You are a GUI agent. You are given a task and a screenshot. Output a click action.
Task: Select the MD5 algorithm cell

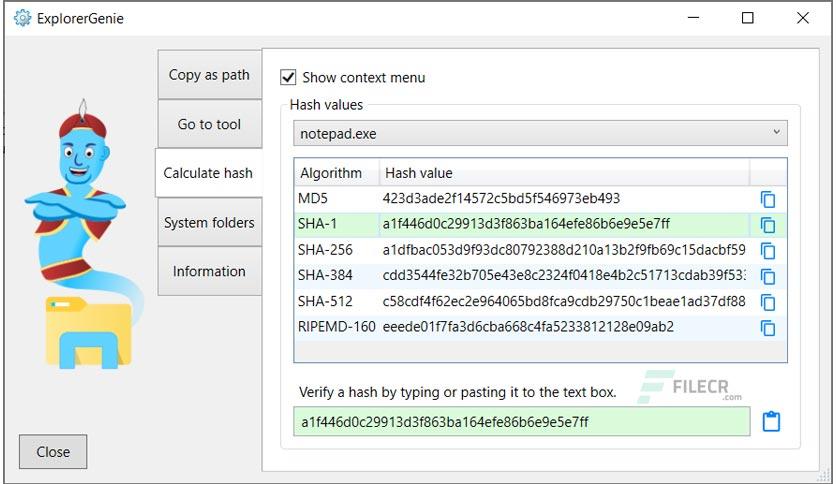point(336,198)
